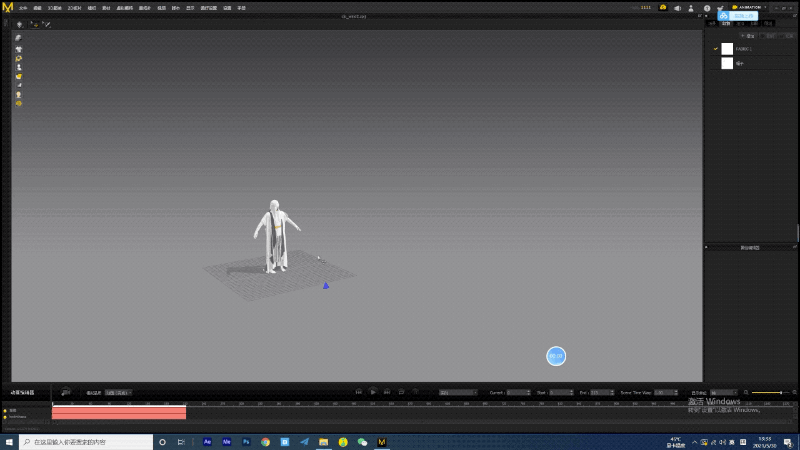Select the select/move arrow tool
Screen dimensions: 800x450
(34, 24)
